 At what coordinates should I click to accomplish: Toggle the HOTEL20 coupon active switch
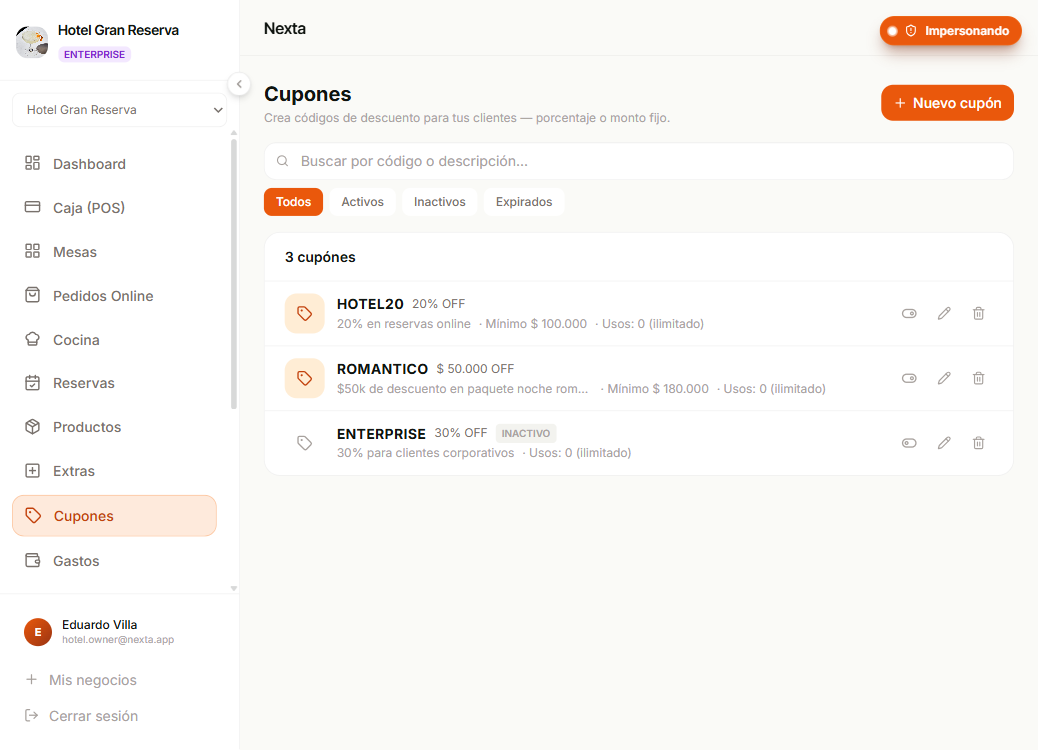[x=909, y=313]
